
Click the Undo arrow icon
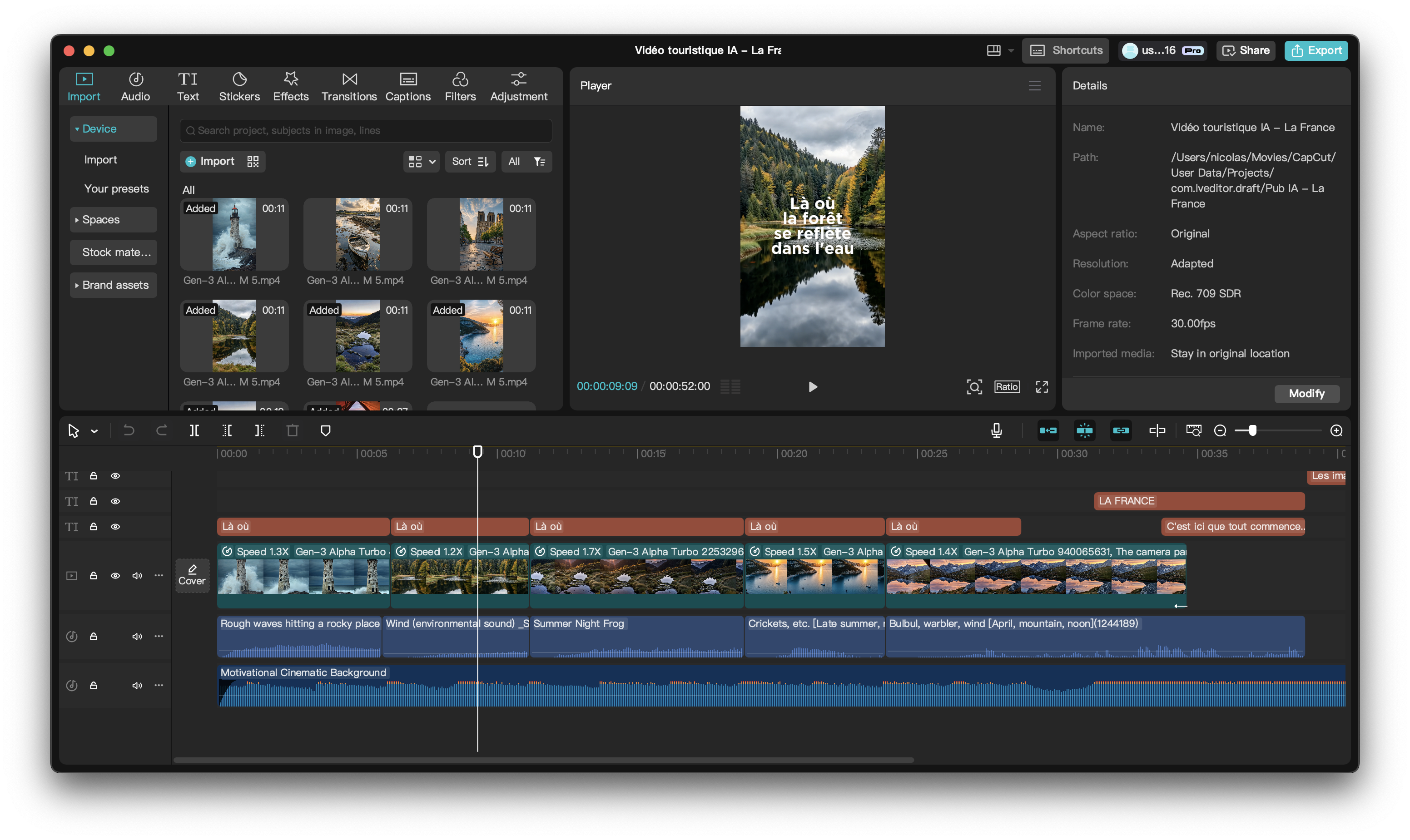(x=129, y=431)
